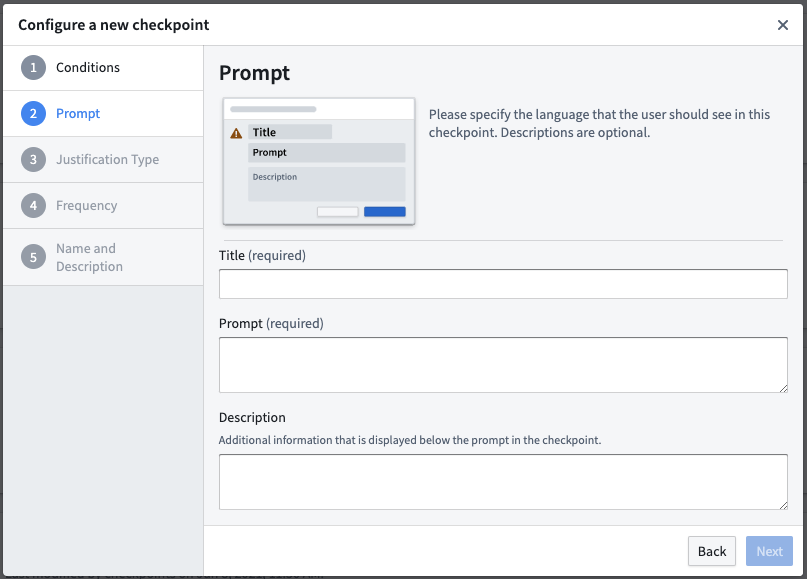Image resolution: width=807 pixels, height=579 pixels.
Task: Click the 'Please specify the language' instruction text
Action: [x=600, y=124]
